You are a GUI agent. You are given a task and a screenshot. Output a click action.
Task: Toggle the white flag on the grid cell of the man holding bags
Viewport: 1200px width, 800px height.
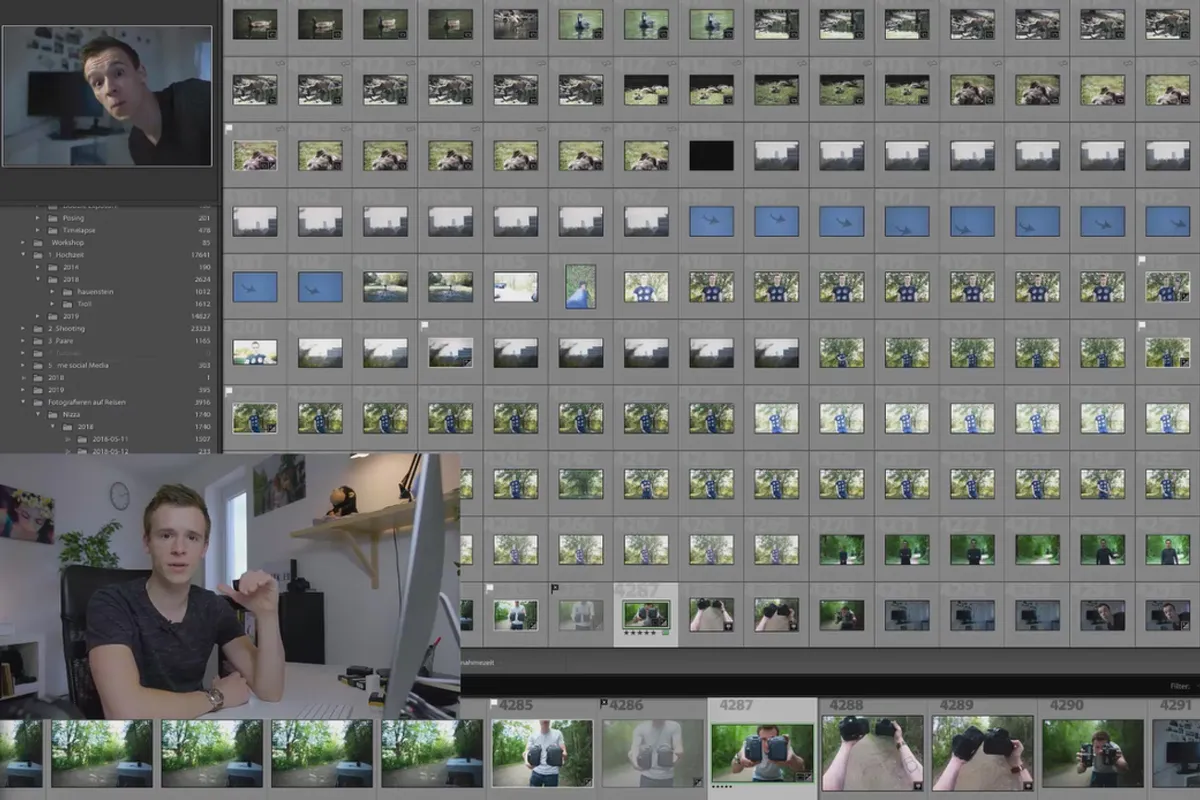(489, 587)
